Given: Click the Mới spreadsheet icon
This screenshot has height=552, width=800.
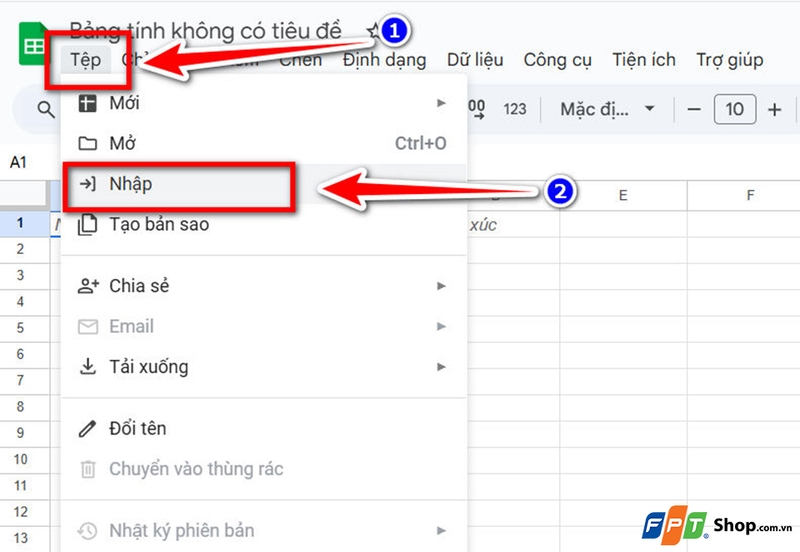Looking at the screenshot, I should click(87, 103).
